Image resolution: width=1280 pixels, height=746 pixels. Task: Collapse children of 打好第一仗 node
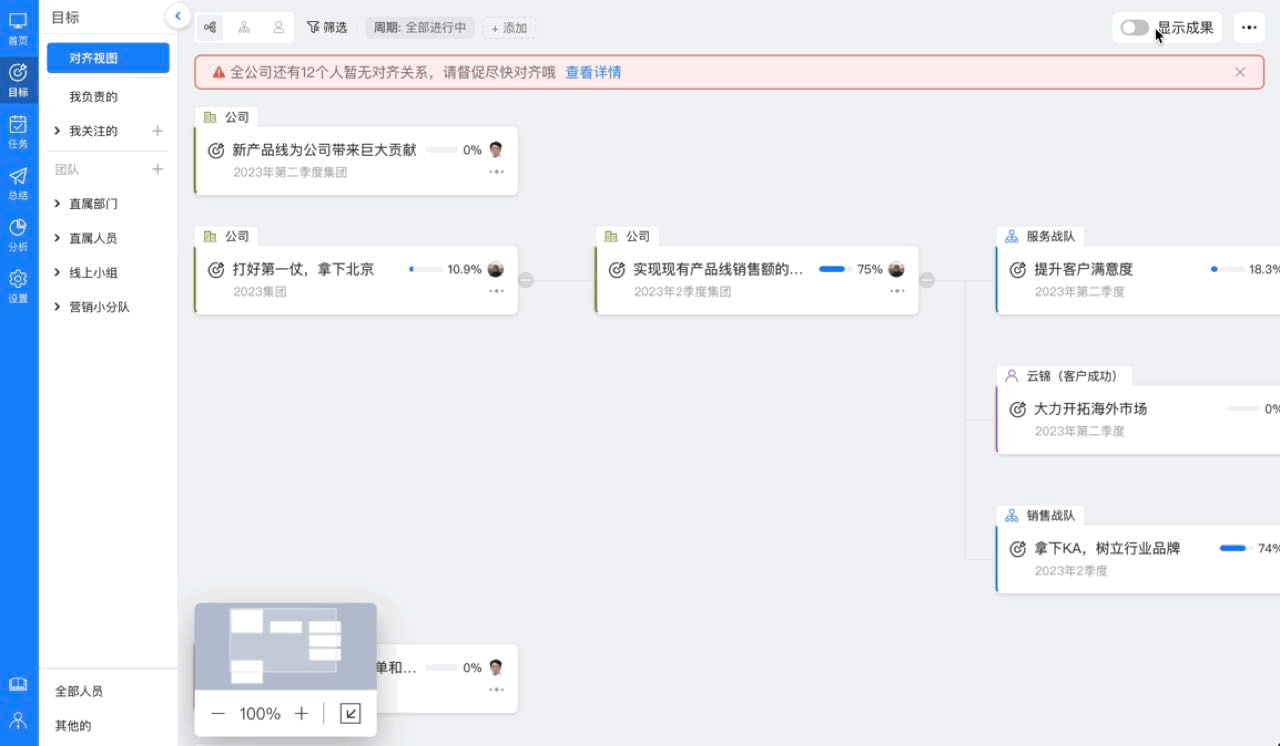click(x=526, y=280)
